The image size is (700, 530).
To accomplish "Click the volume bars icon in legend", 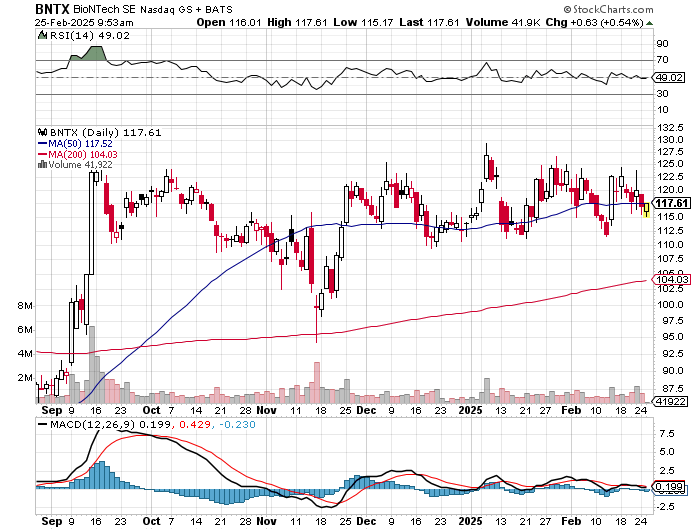I will click(x=42, y=165).
